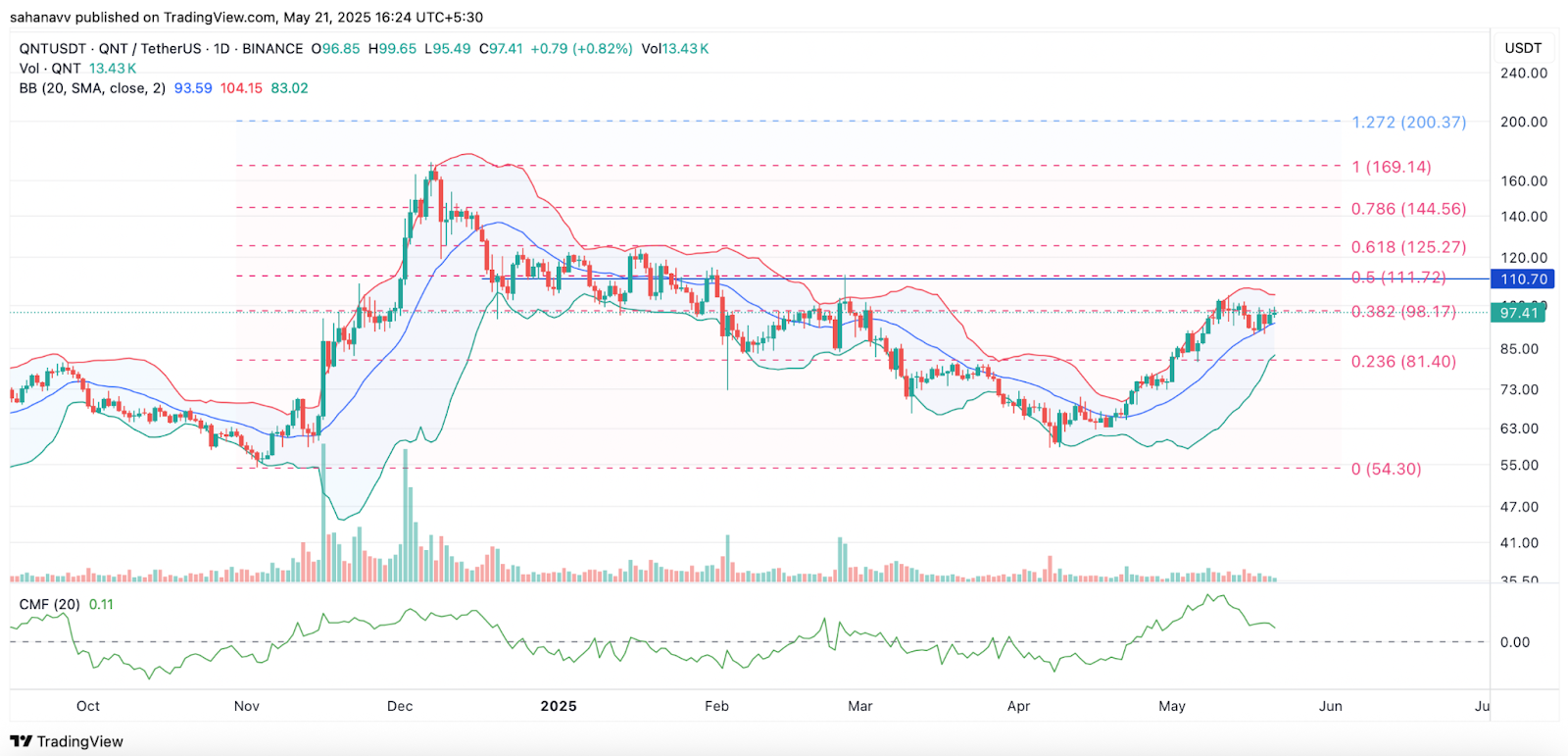Select the 0.236 (81.40) Fibonacci label
Screen dimensions: 1568x756
point(1402,362)
